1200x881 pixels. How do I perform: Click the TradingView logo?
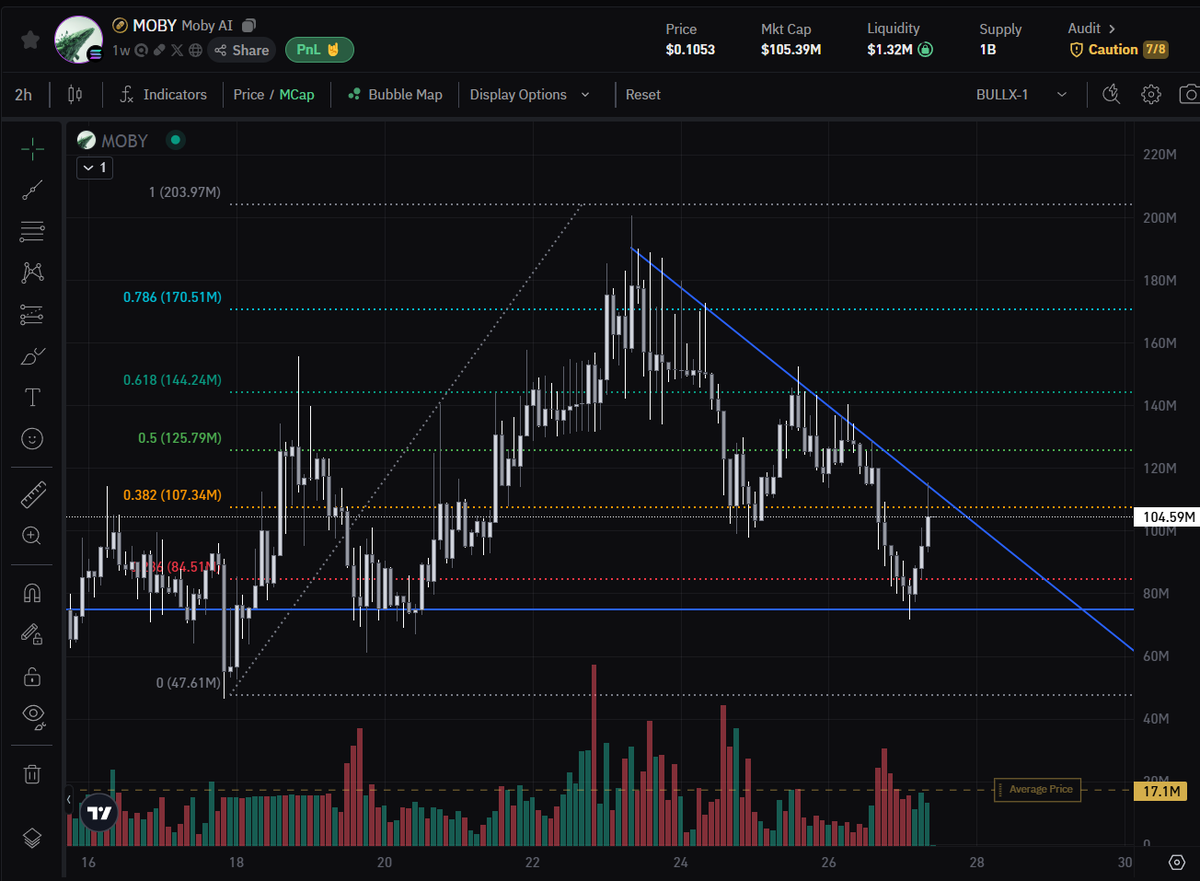point(98,814)
